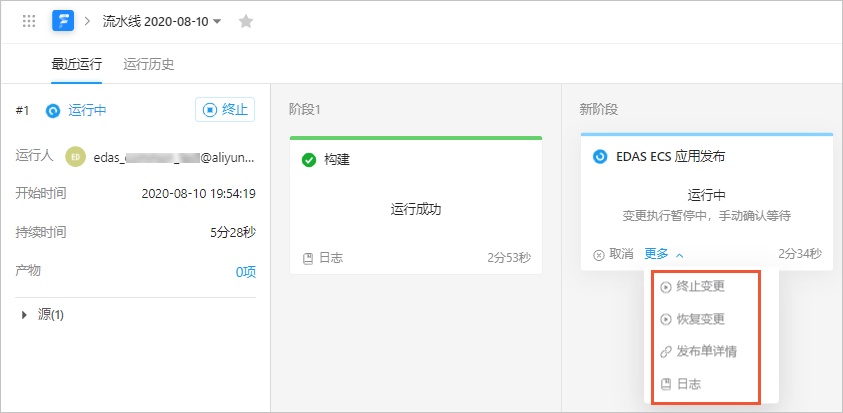Open the 构建 job card title
This screenshot has width=843, height=413.
pyautogui.click(x=337, y=160)
